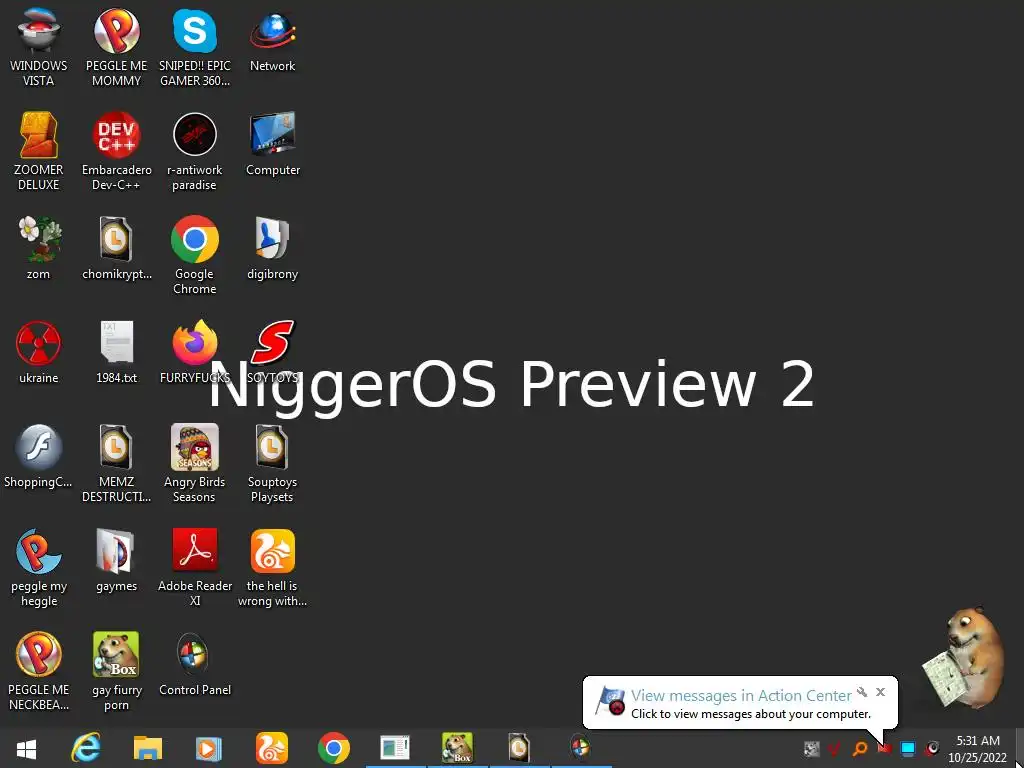The height and width of the screenshot is (768, 1024).
Task: Open the PEGGLE ME MOMMY shortcut
Action: click(116, 47)
